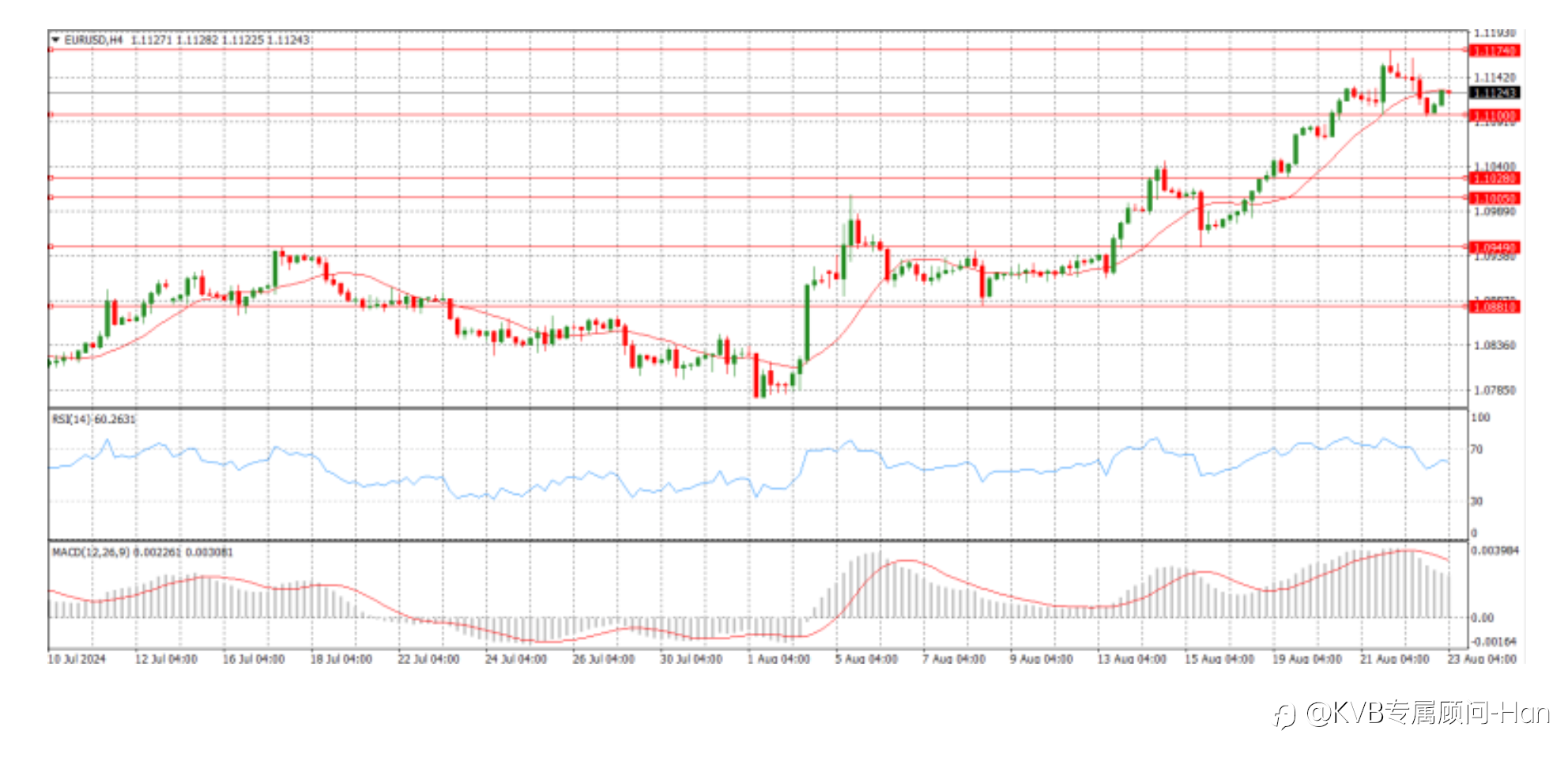Screen dimensions: 1568x757
Task: Click the 18 Jul 04:00 date label
Action: 341,659
